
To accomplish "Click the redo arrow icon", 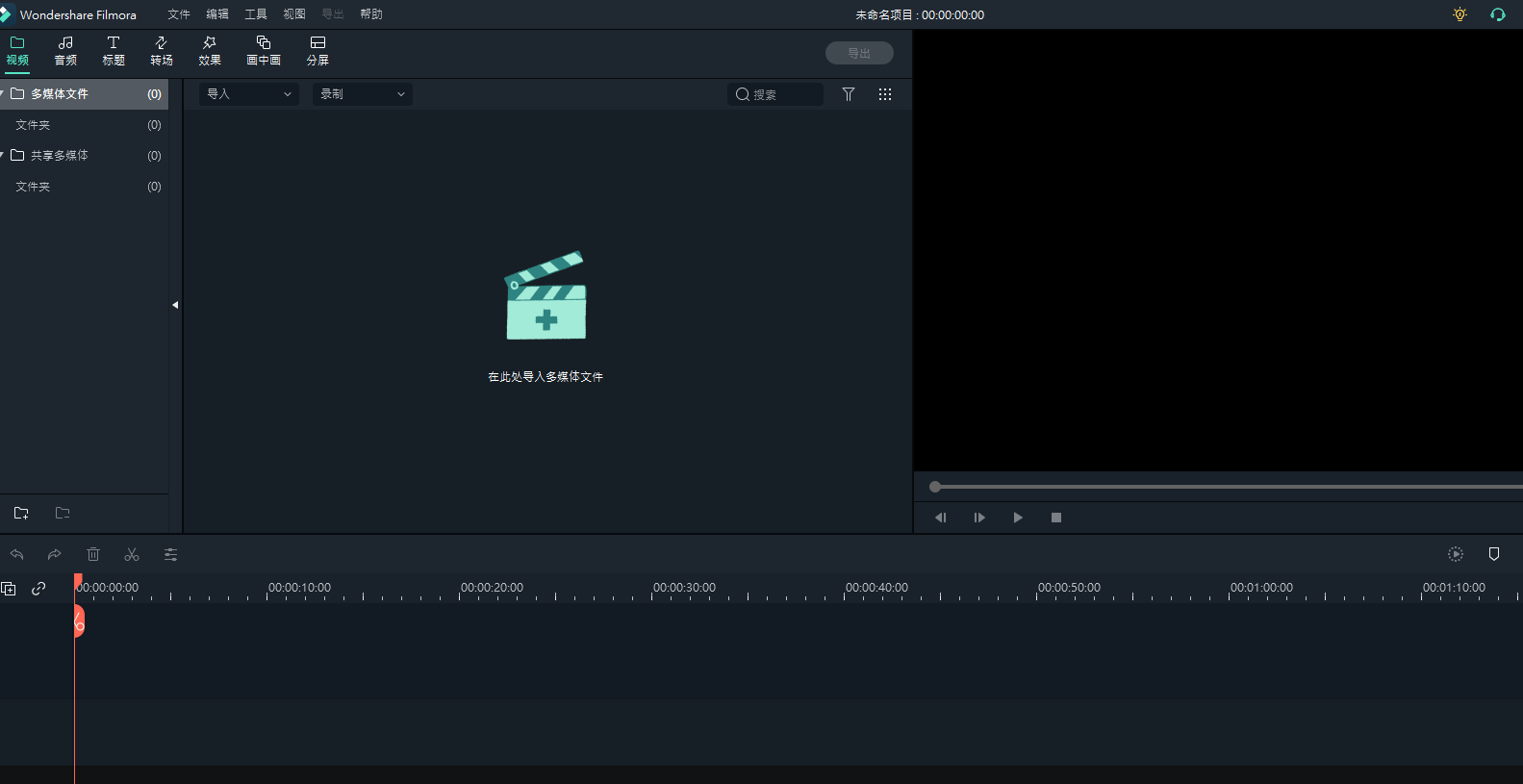I will click(x=55, y=554).
